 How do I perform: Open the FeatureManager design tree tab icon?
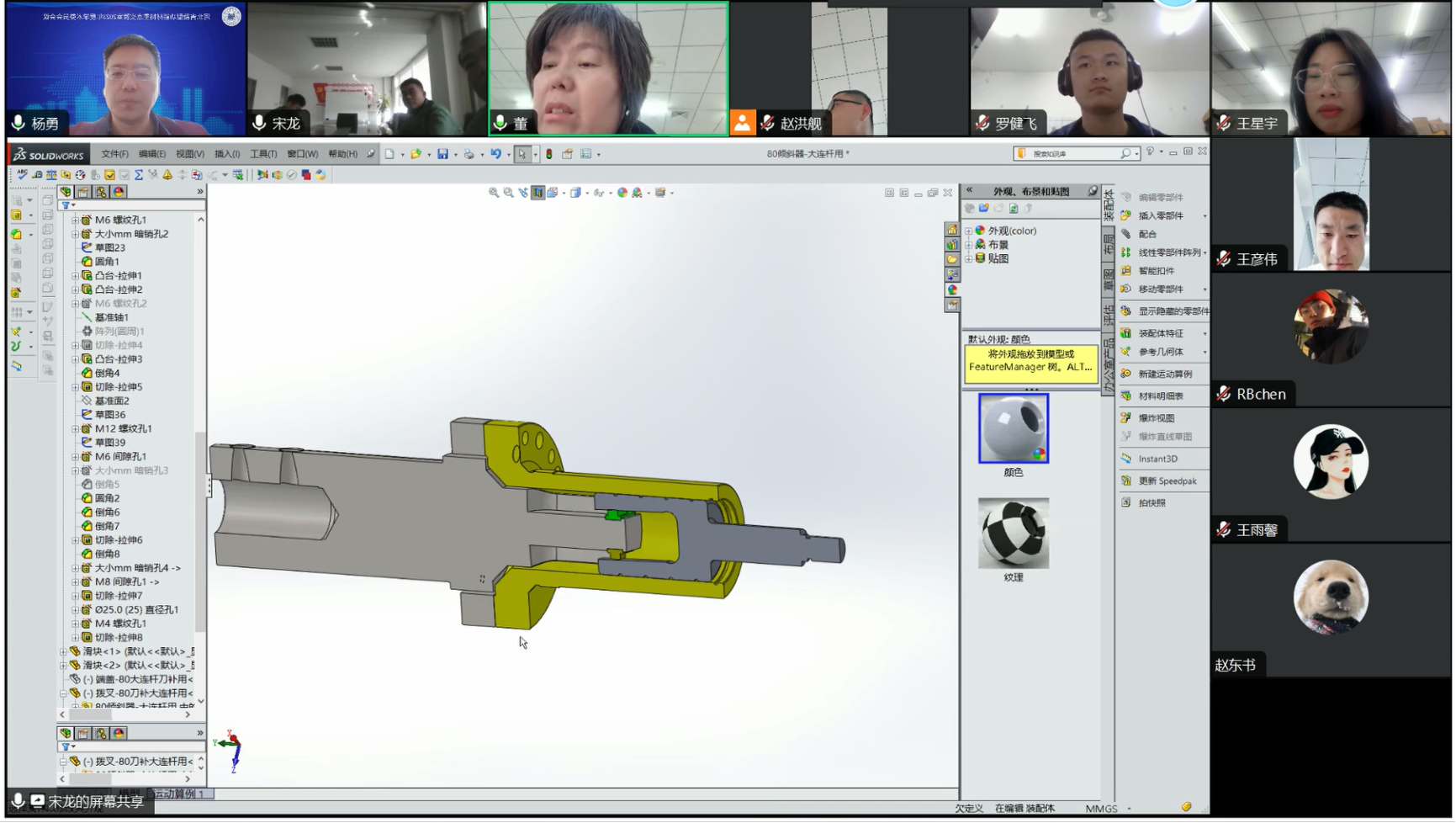click(x=66, y=192)
